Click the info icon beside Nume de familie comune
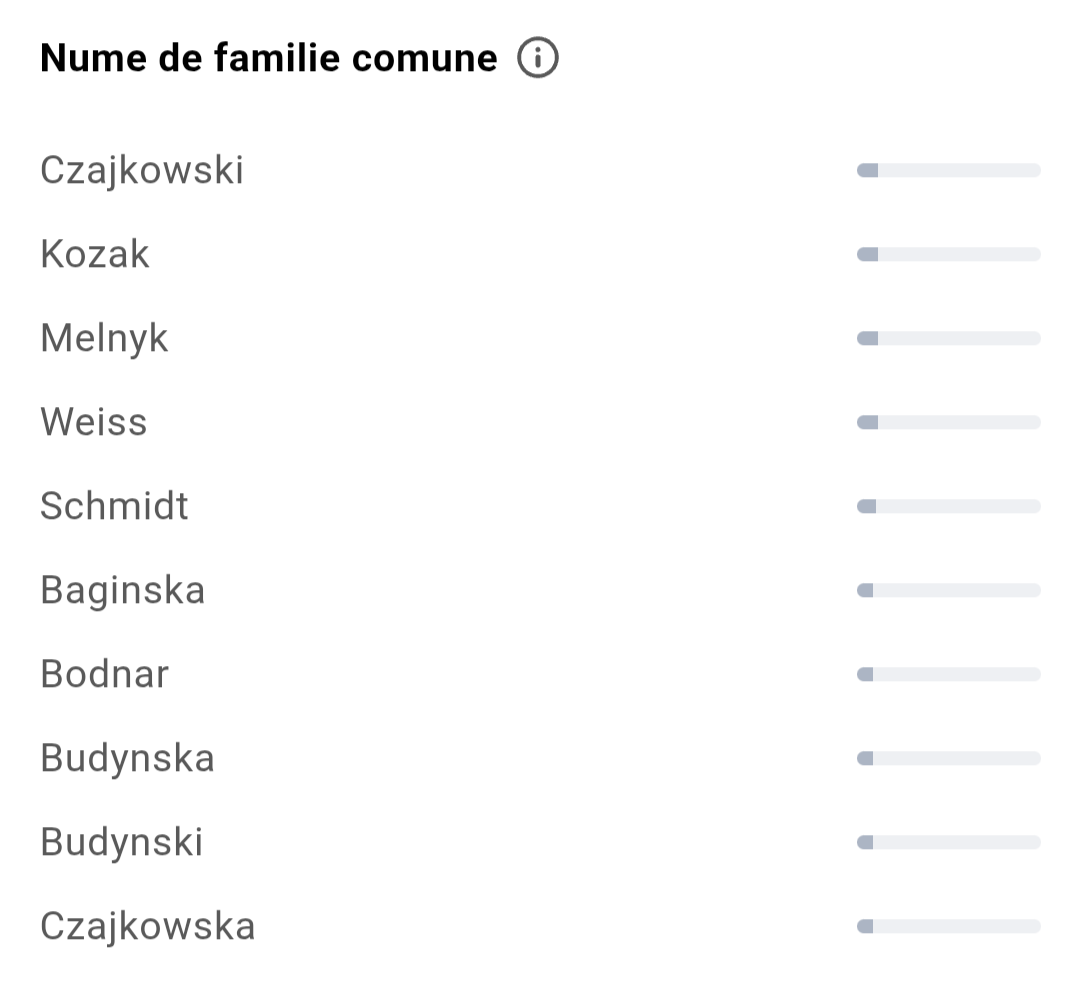 tap(537, 57)
